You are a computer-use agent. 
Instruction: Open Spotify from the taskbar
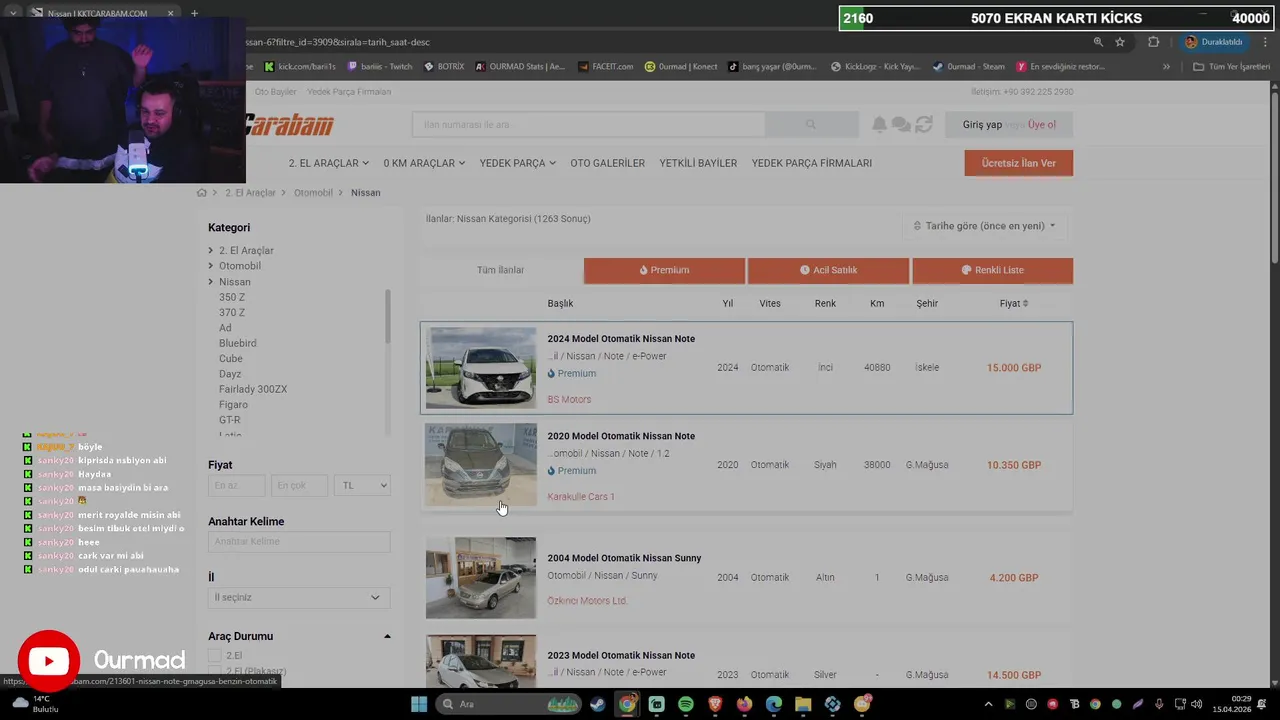pyautogui.click(x=686, y=704)
